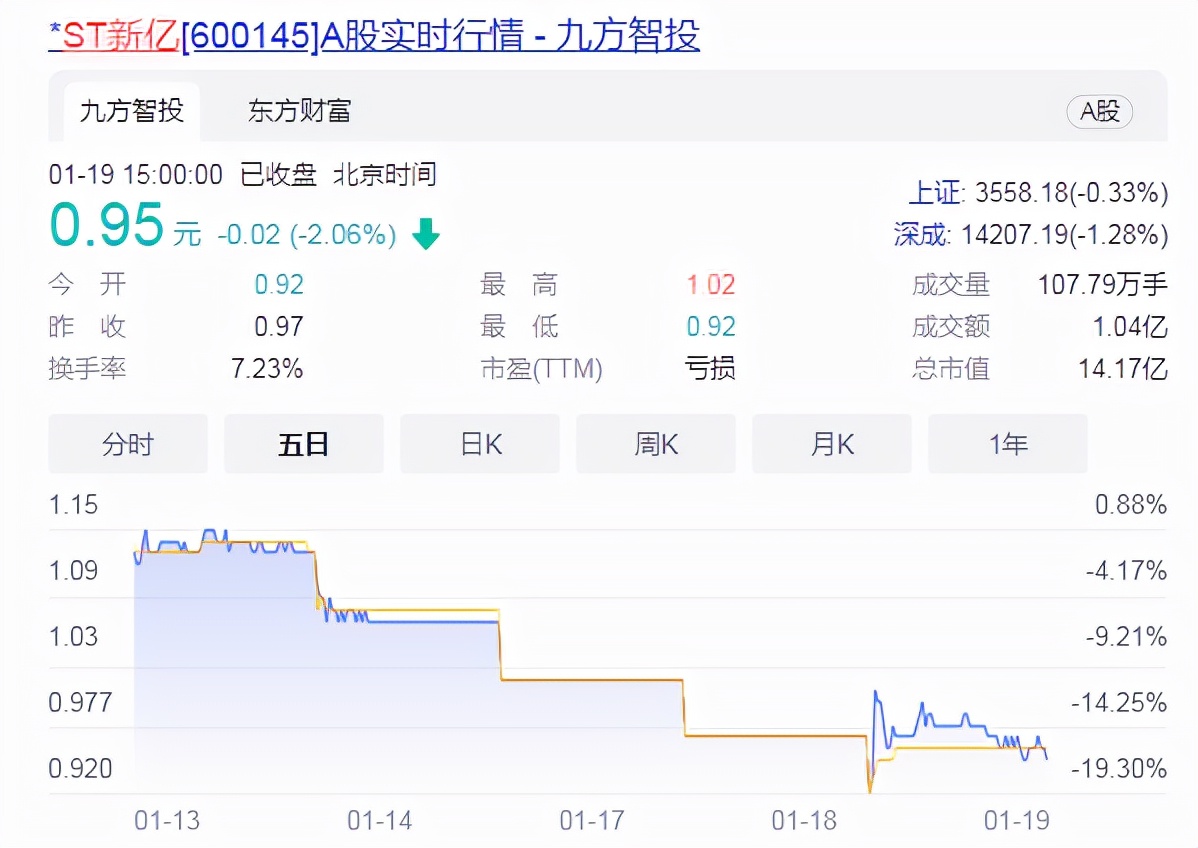
Task: Open the 1年 one-year chart
Action: (x=1007, y=443)
